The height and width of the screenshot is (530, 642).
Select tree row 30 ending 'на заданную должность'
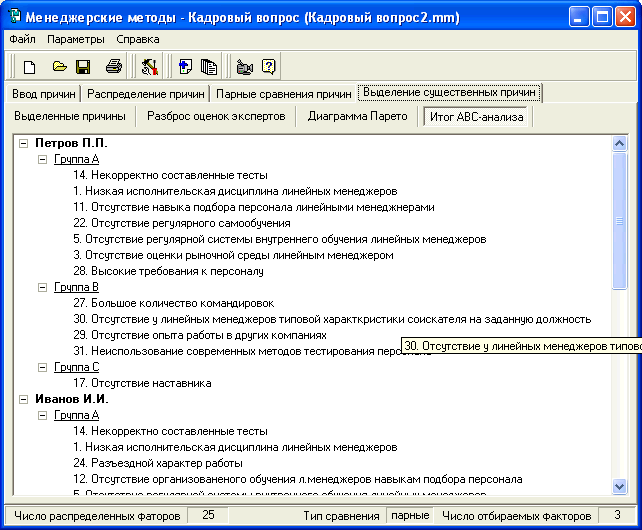pyautogui.click(x=332, y=319)
